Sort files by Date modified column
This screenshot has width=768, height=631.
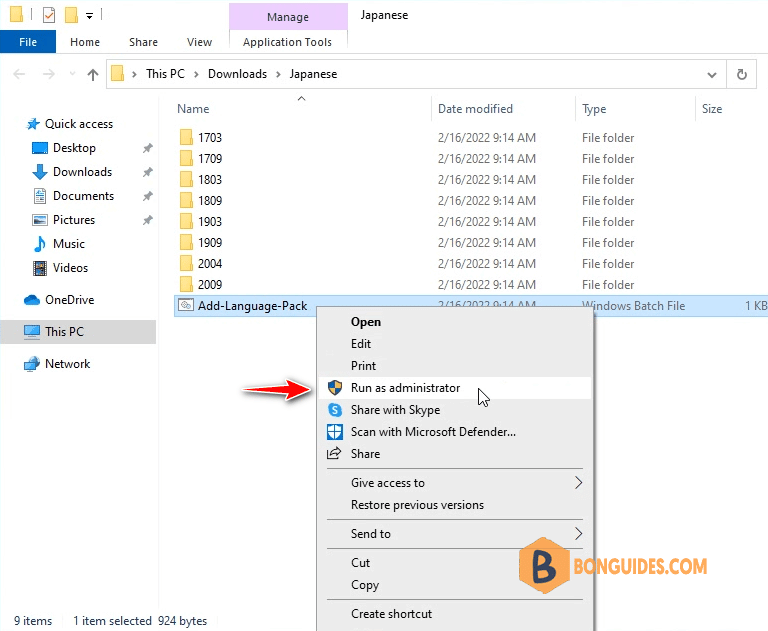tap(475, 109)
